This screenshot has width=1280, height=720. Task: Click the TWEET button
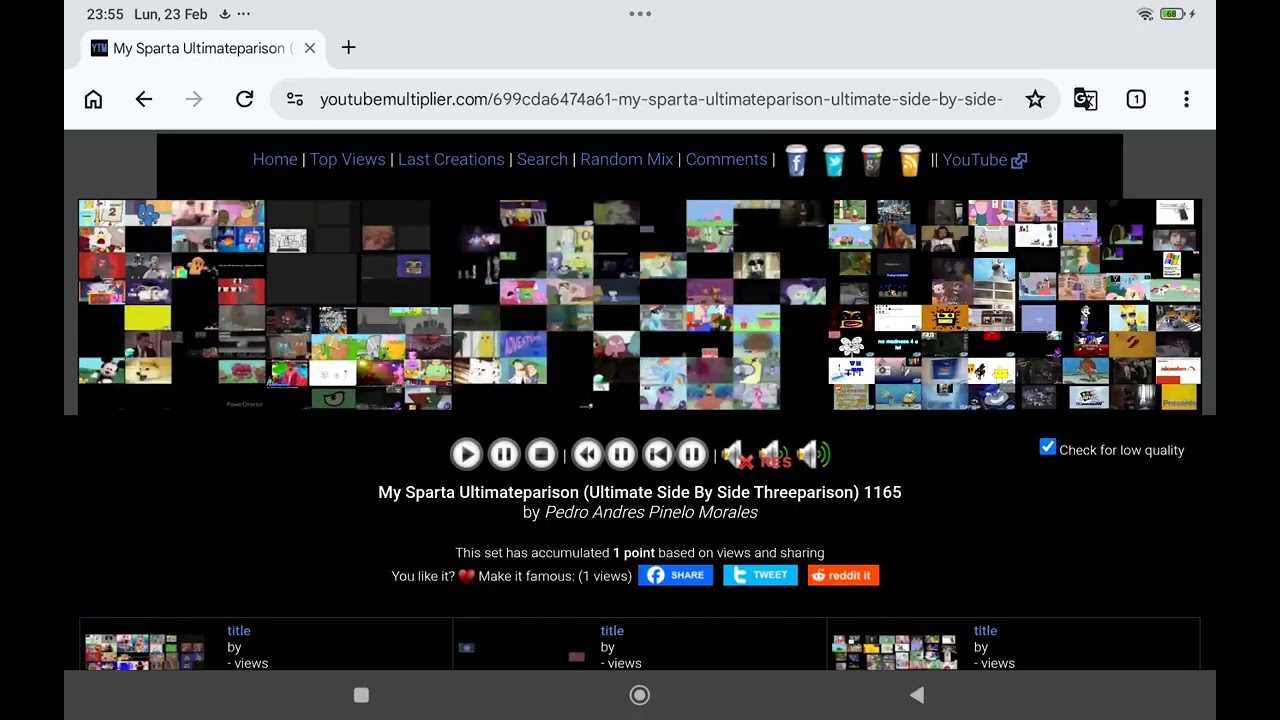760,575
